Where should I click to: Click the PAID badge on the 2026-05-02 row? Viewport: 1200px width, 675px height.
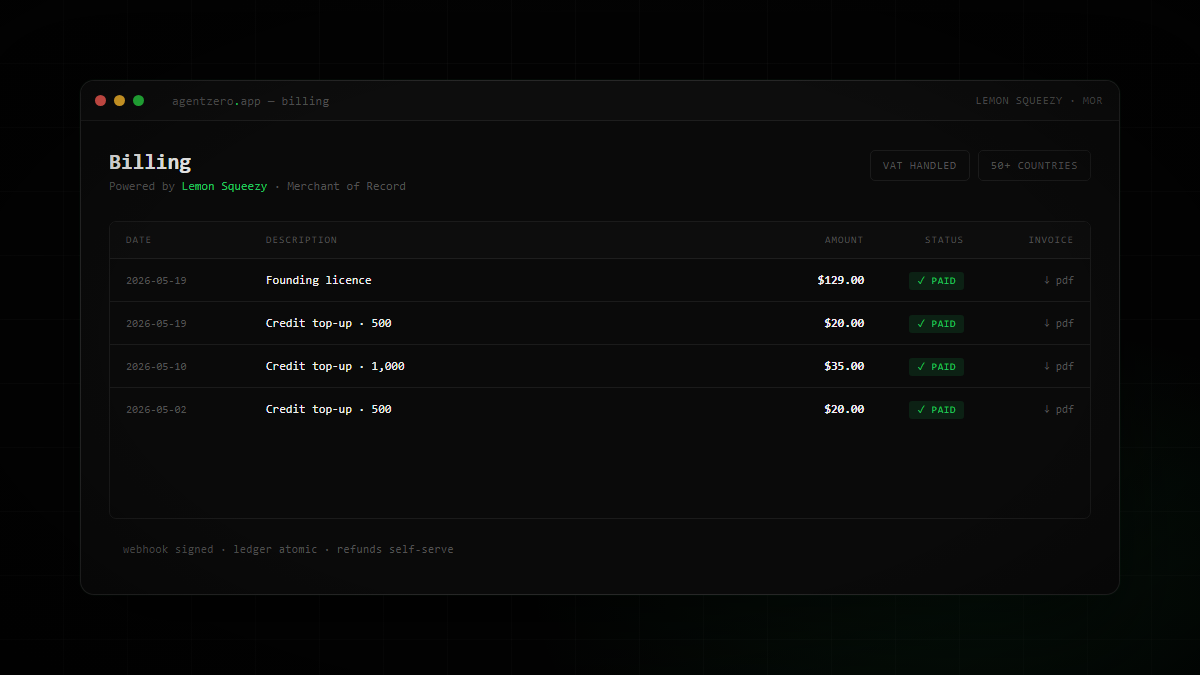coord(936,410)
